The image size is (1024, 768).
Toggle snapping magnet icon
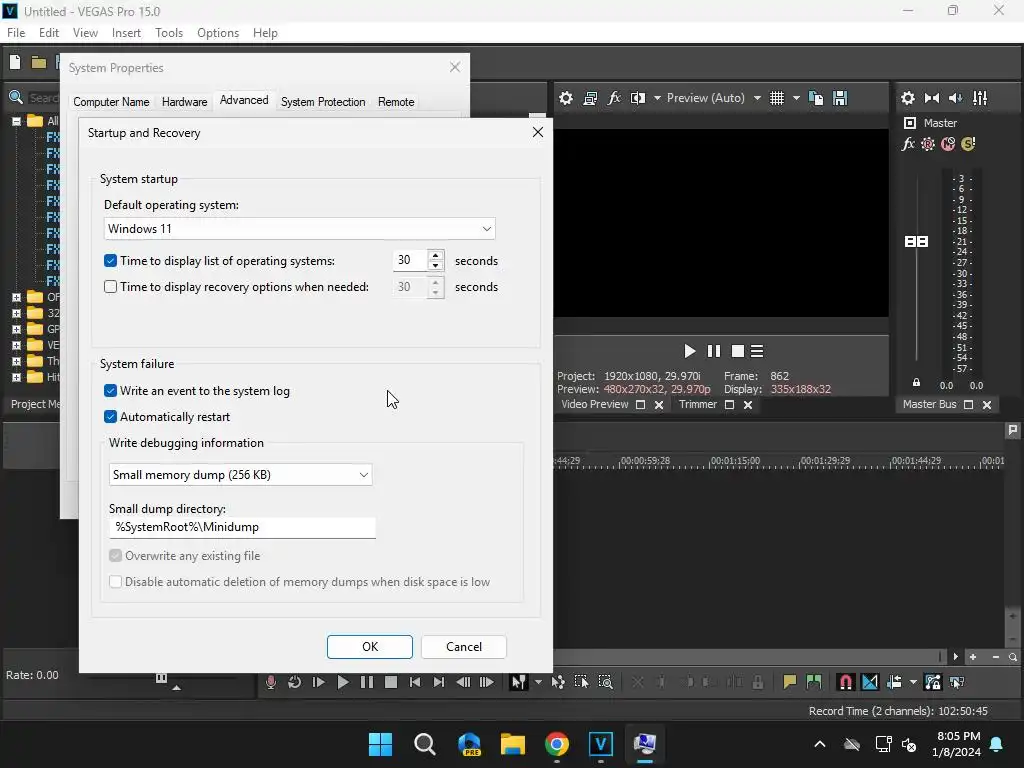(x=846, y=682)
